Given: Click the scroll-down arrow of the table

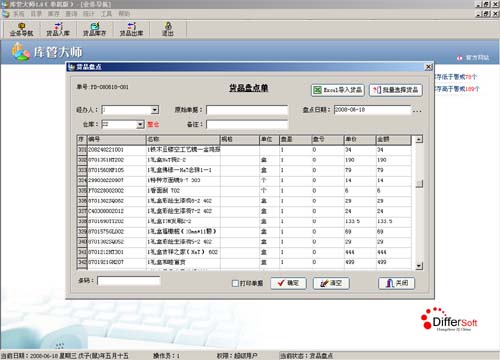Looking at the screenshot, I should tap(419, 266).
